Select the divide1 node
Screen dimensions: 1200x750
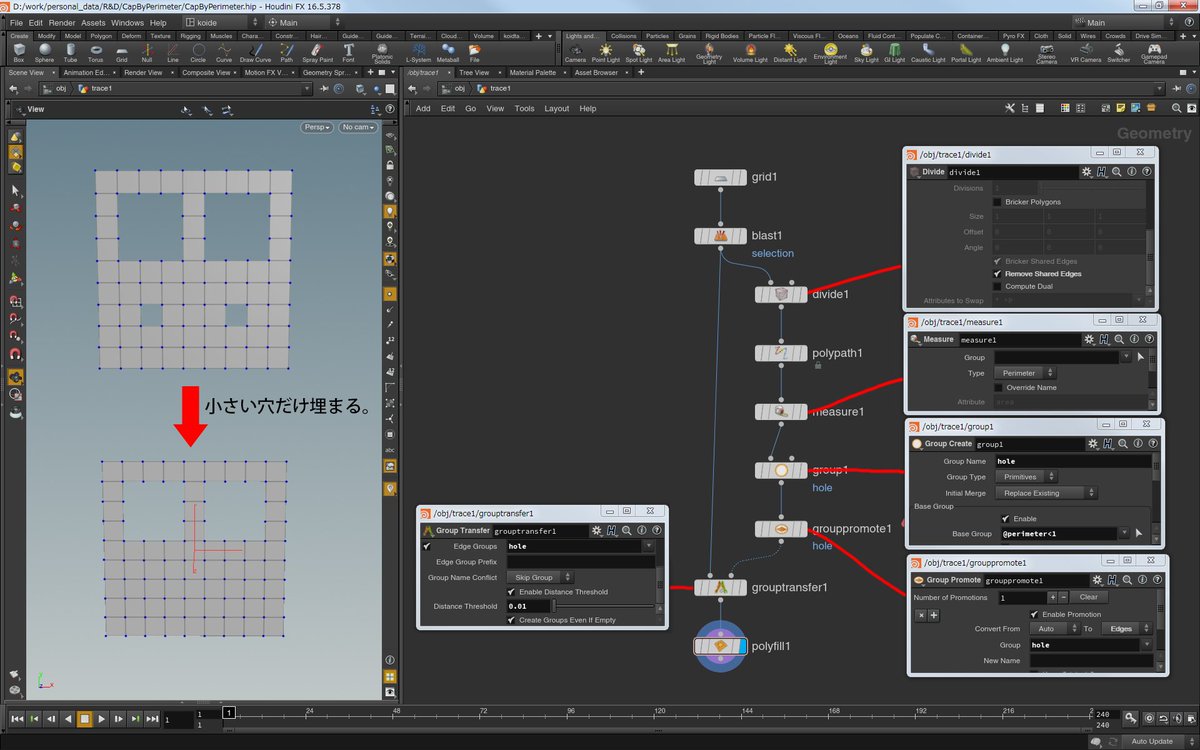coord(781,294)
